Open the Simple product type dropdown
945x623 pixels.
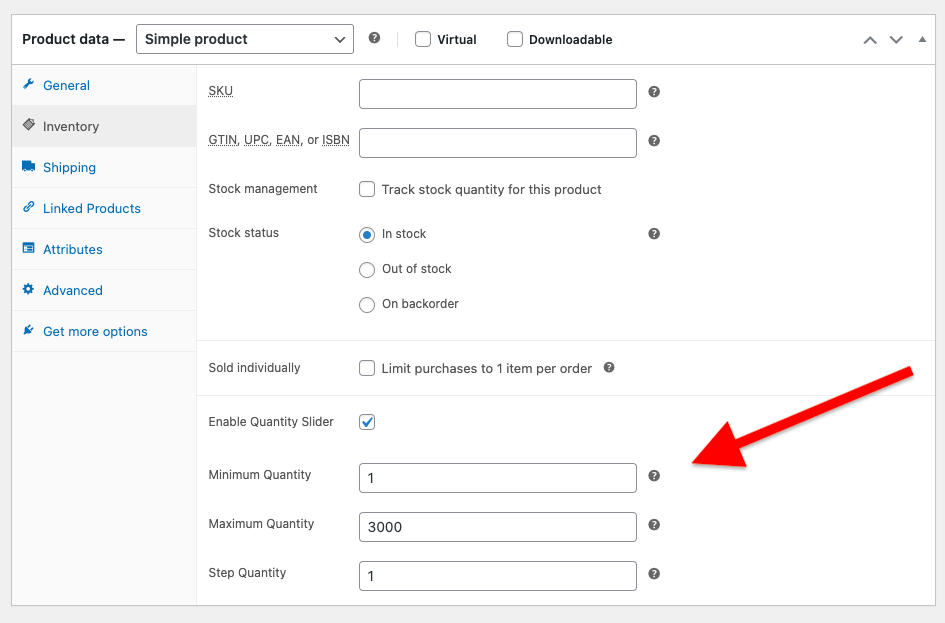point(244,39)
